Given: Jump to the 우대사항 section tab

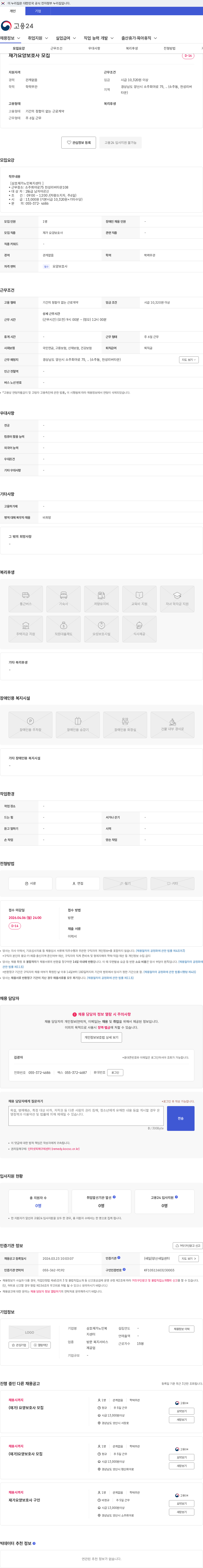Looking at the screenshot, I should coord(94,48).
